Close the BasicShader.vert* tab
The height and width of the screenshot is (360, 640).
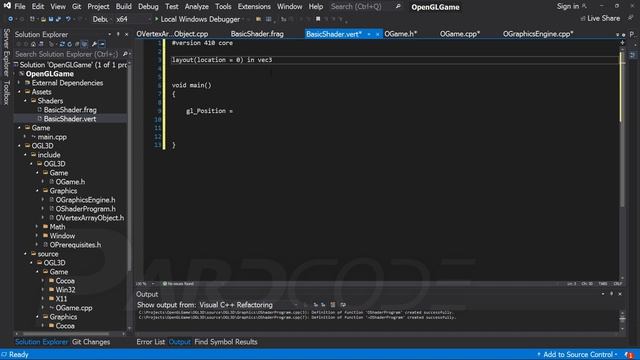click(377, 34)
